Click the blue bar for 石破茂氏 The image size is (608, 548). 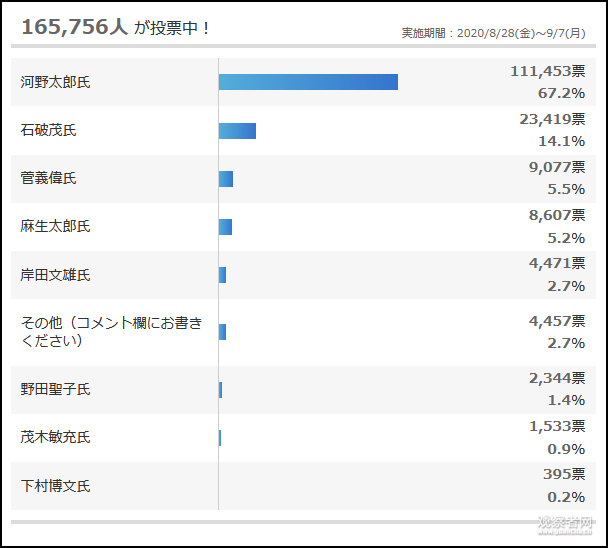tap(237, 130)
